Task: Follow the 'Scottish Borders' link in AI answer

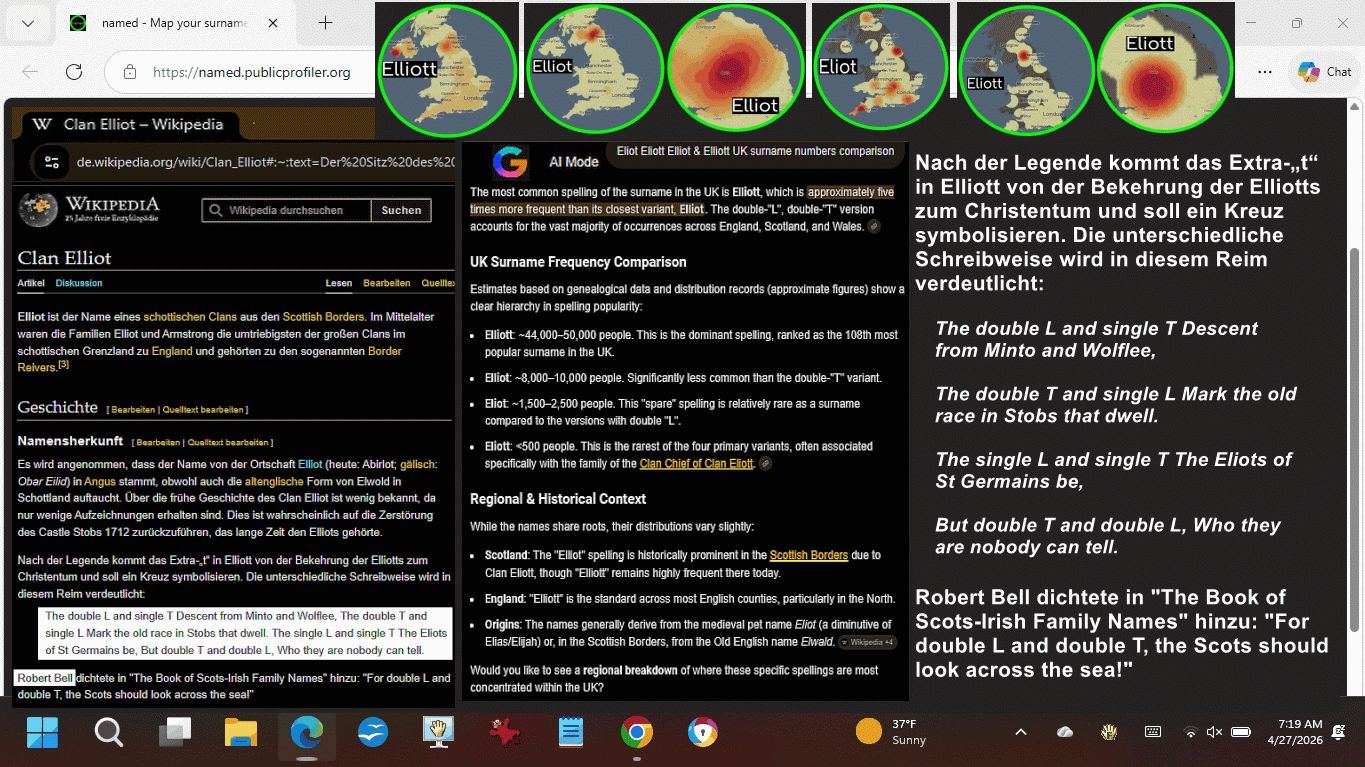Action: point(808,555)
